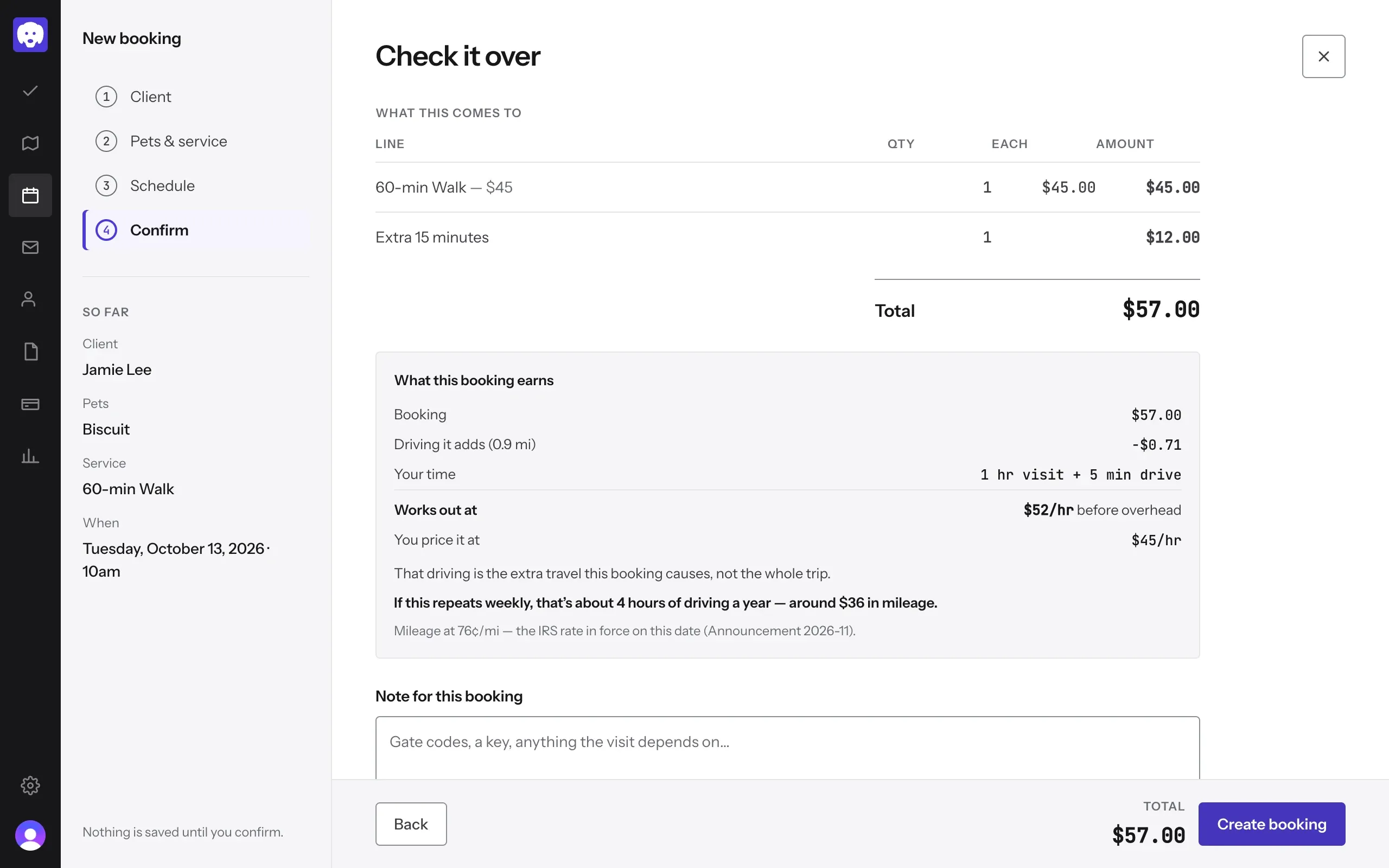Image resolution: width=1389 pixels, height=868 pixels.
Task: Go to step 3 Schedule
Action: (x=196, y=186)
